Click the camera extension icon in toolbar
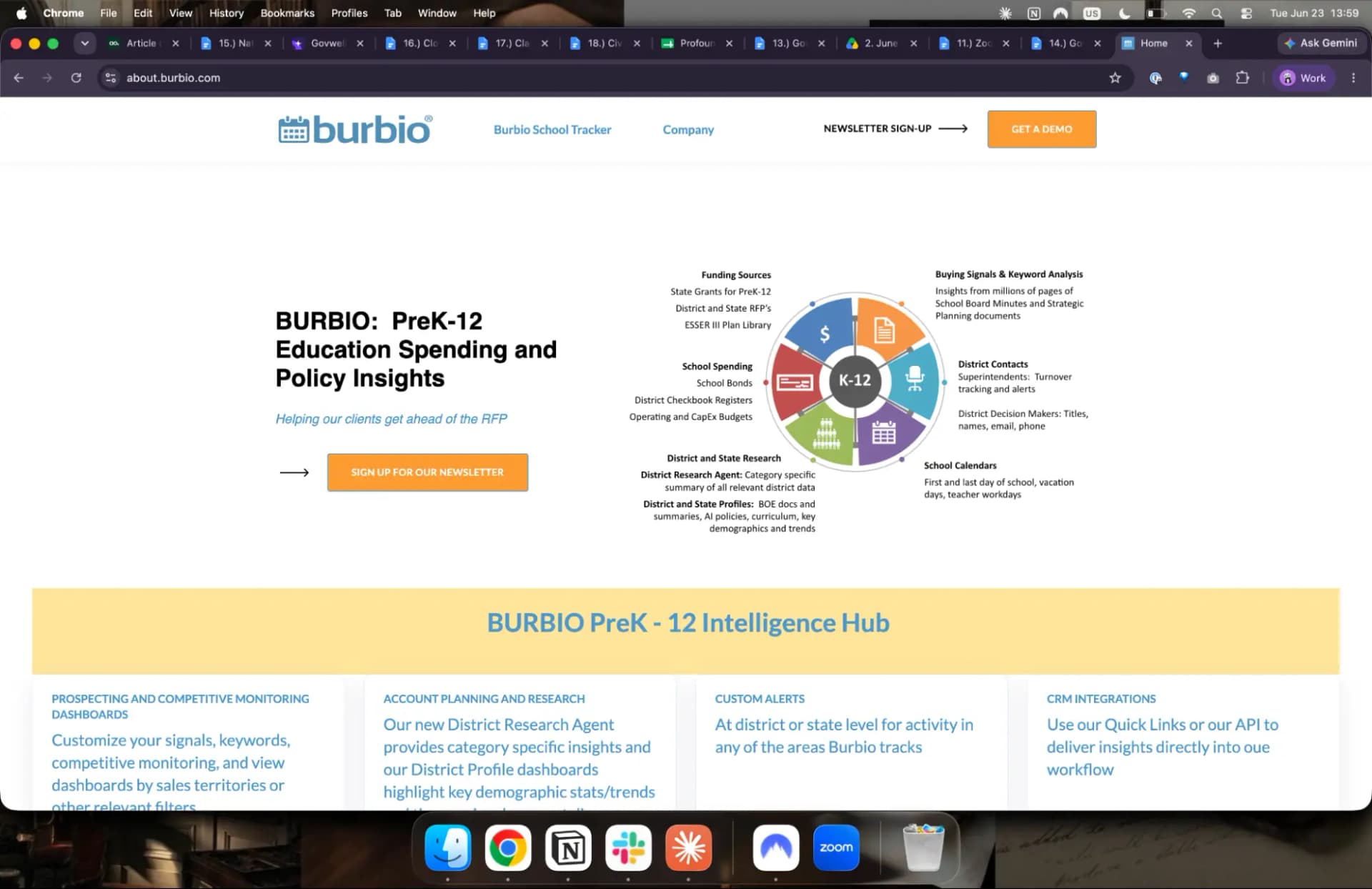Screen dimensions: 1372x889 click(x=1213, y=78)
